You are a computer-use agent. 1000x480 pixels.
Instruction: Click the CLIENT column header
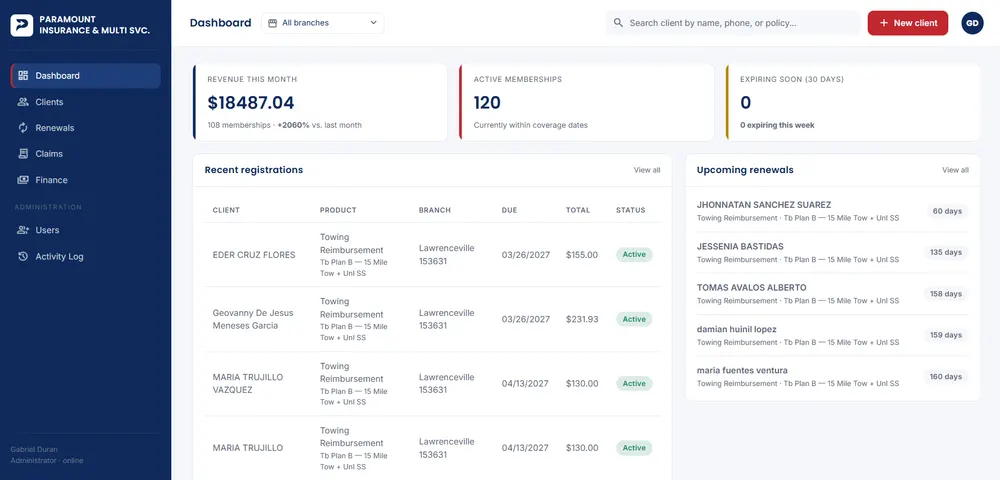coord(226,210)
